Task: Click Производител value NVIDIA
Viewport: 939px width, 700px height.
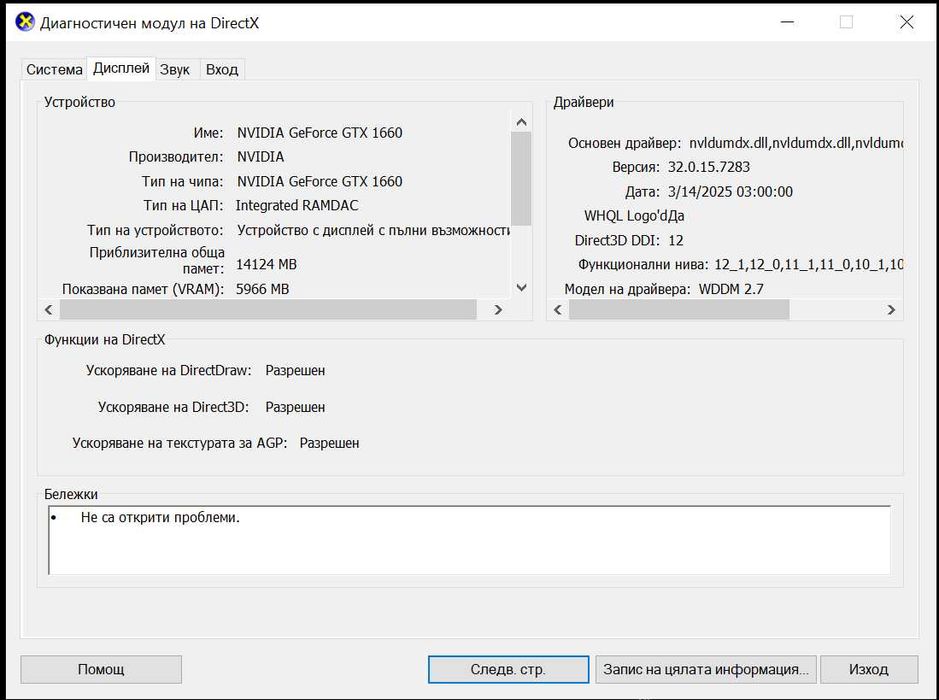Action: pyautogui.click(x=261, y=157)
